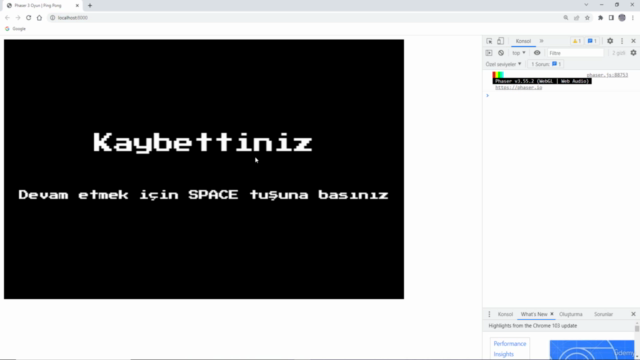Open the zoom magnifier icon in address bar
This screenshot has height=360, width=640.
[x=566, y=18]
